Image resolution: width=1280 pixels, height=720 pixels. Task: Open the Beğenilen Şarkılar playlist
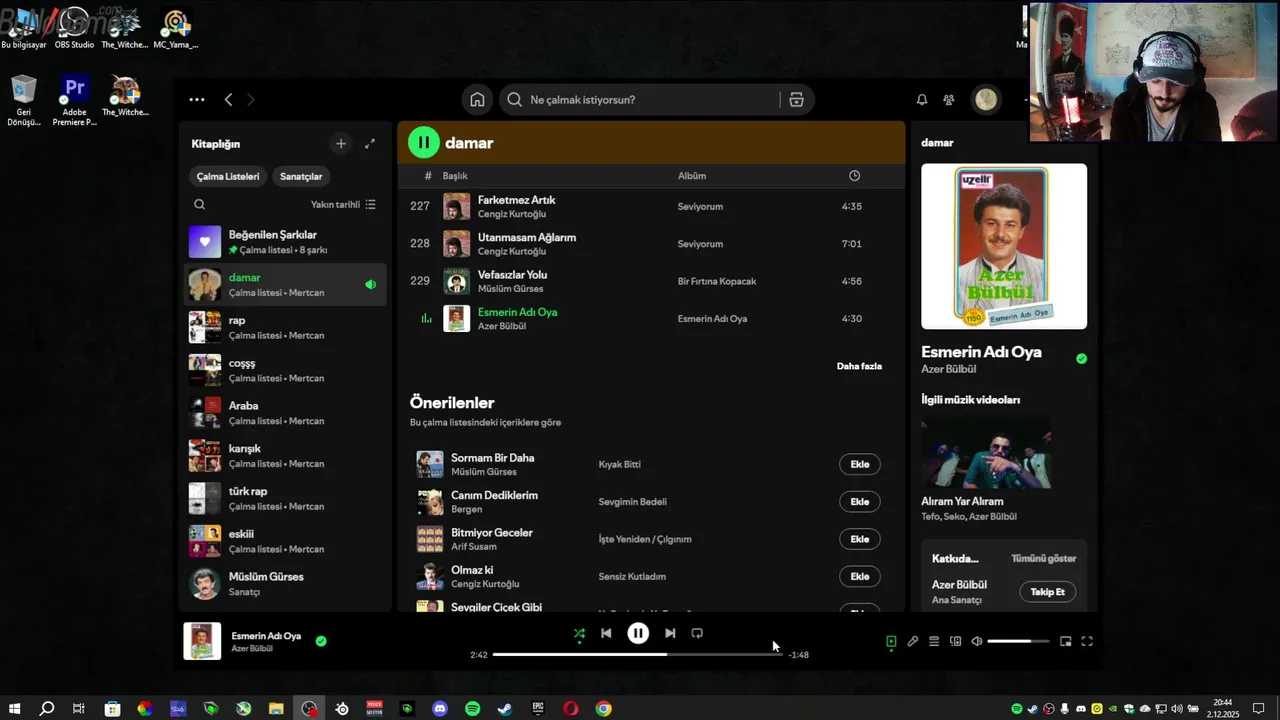285,242
